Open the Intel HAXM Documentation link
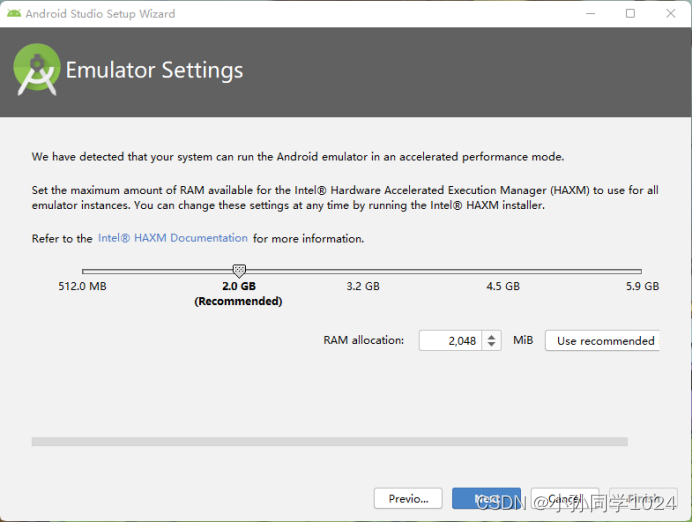692x522 pixels. tap(173, 238)
